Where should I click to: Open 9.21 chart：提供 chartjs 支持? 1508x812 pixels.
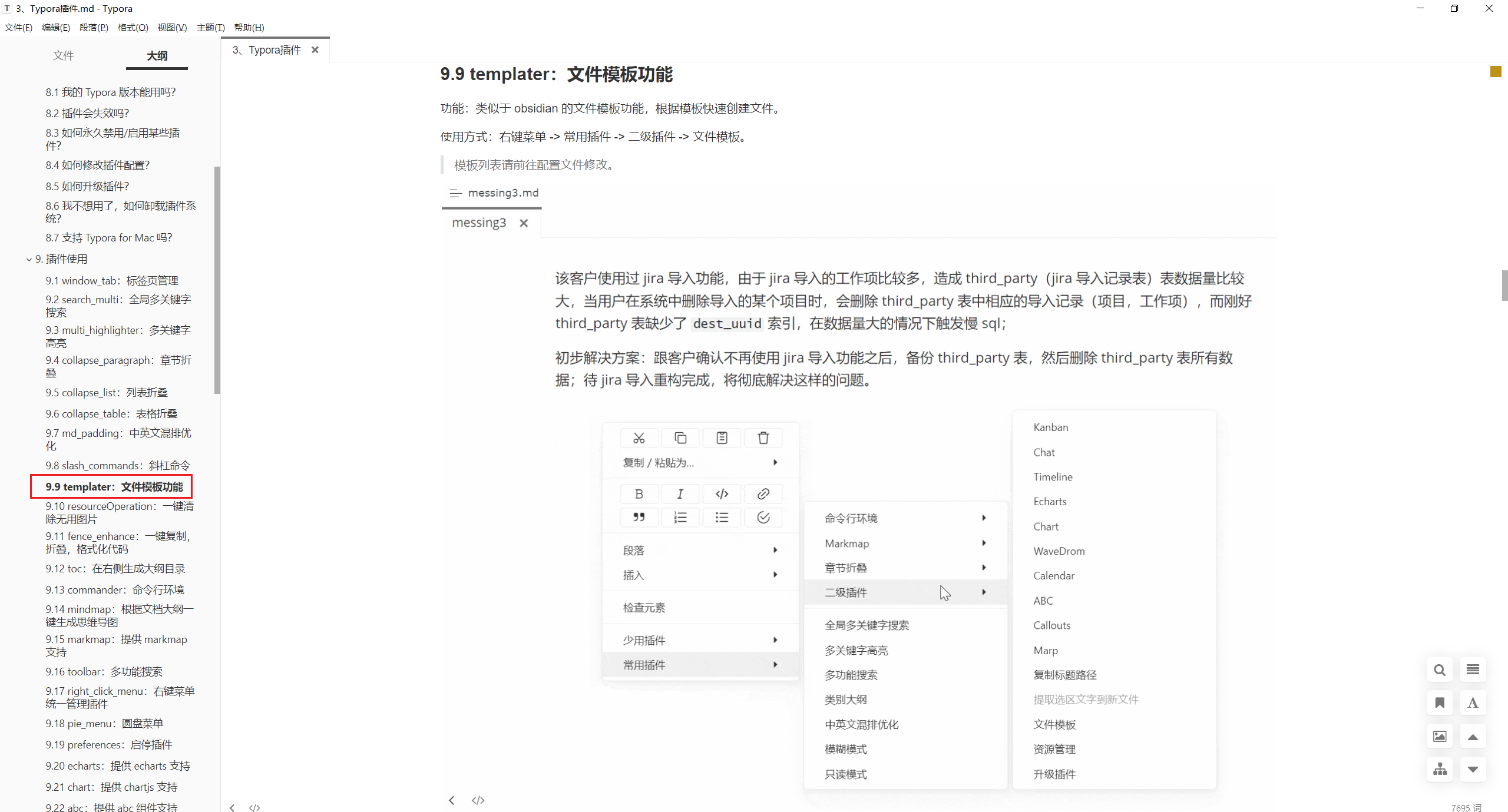point(112,787)
